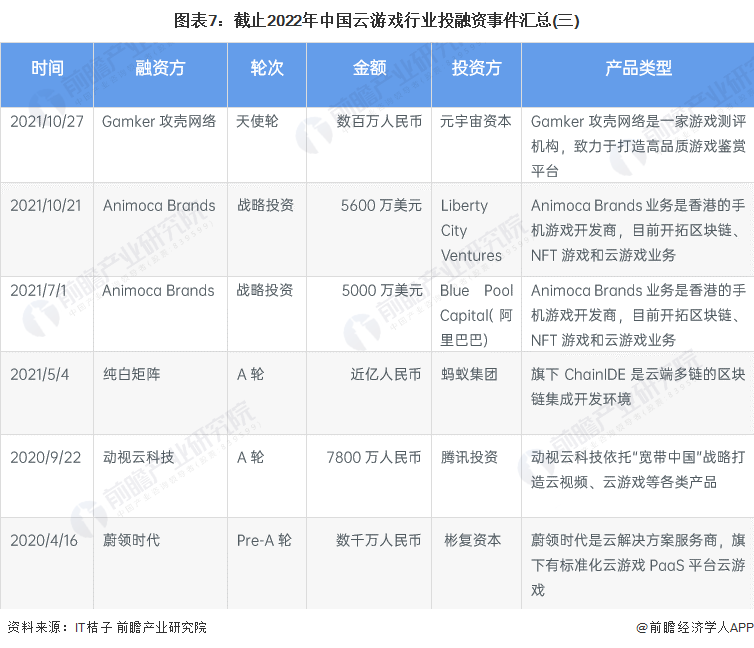Click the cell Gamker 攻壳网络 in 融资方
Screen dimensions: 754x648
[x=159, y=121]
